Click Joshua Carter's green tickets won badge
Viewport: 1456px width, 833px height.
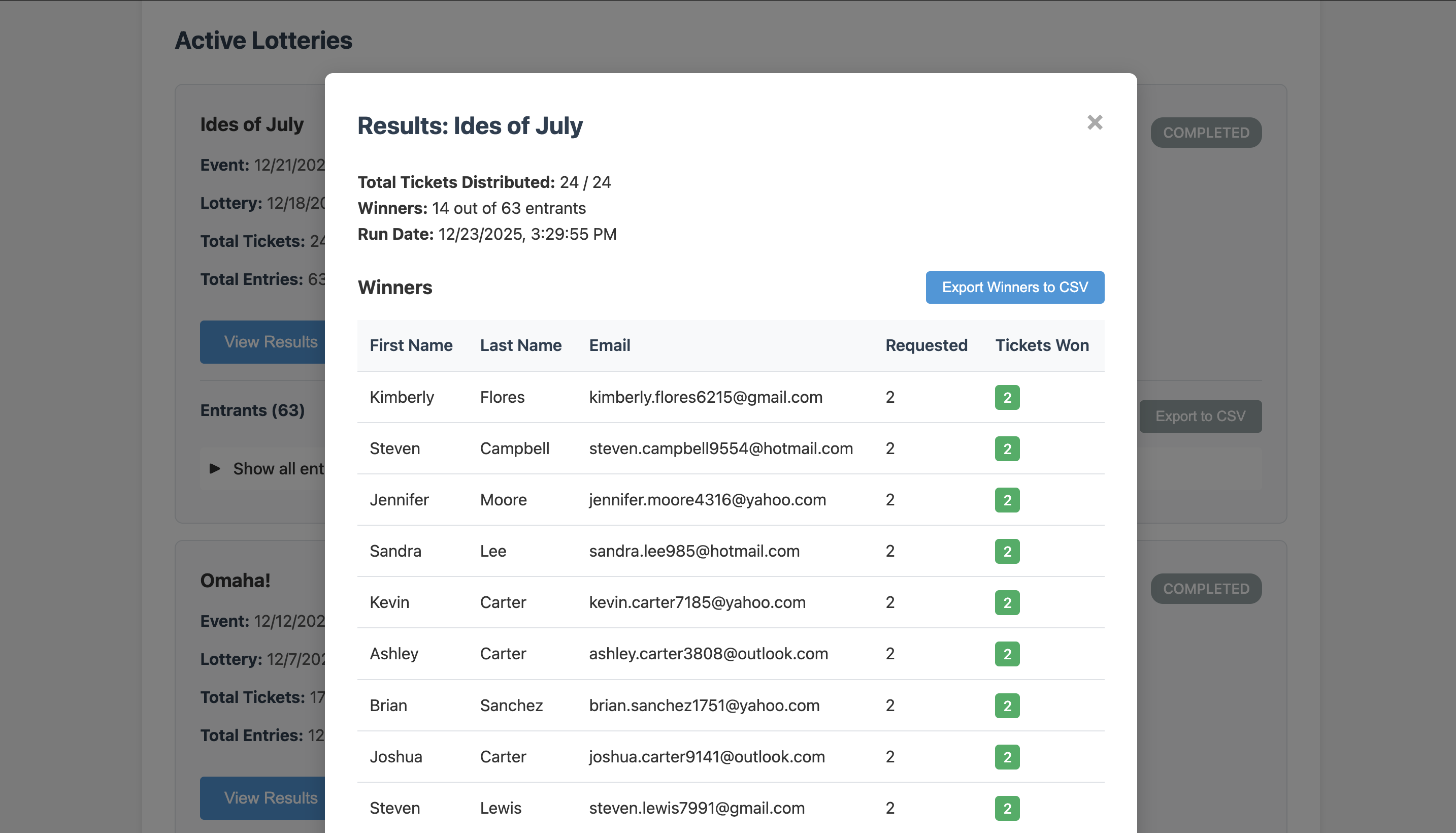(1007, 756)
